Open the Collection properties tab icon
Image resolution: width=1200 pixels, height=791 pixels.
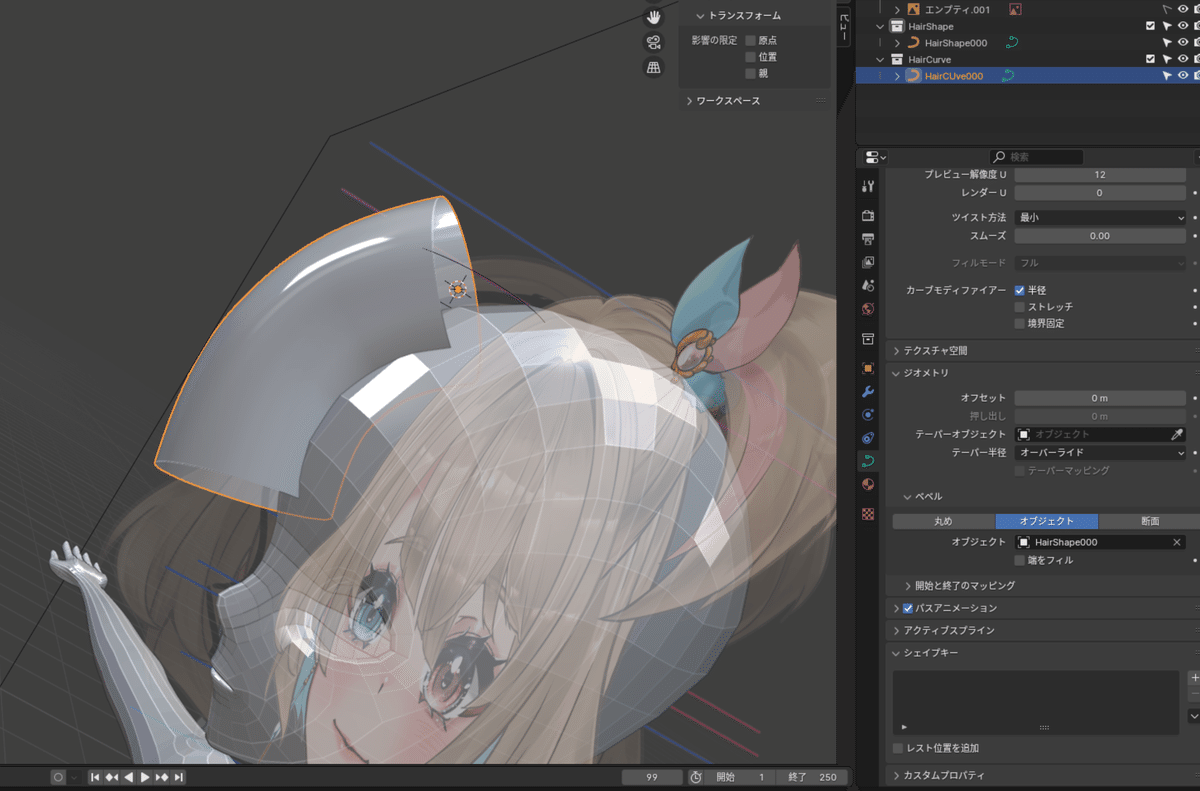pyautogui.click(x=868, y=339)
